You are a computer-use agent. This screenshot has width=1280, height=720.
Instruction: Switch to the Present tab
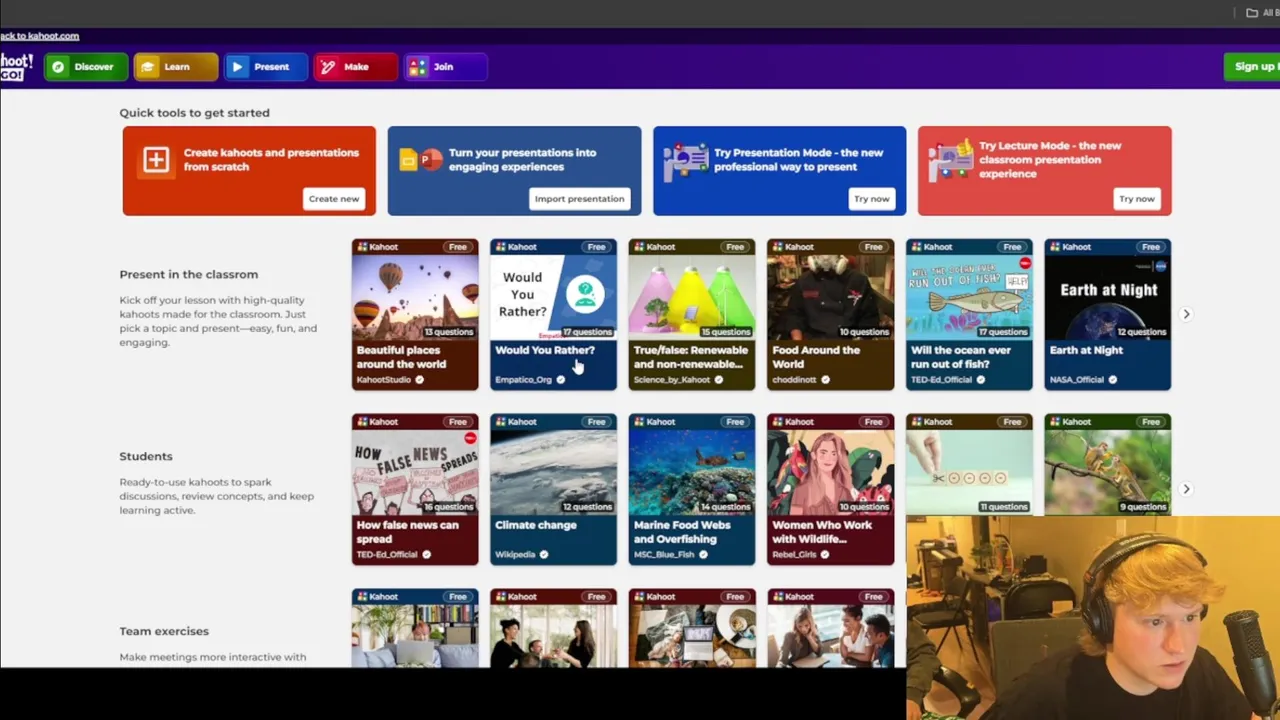266,67
